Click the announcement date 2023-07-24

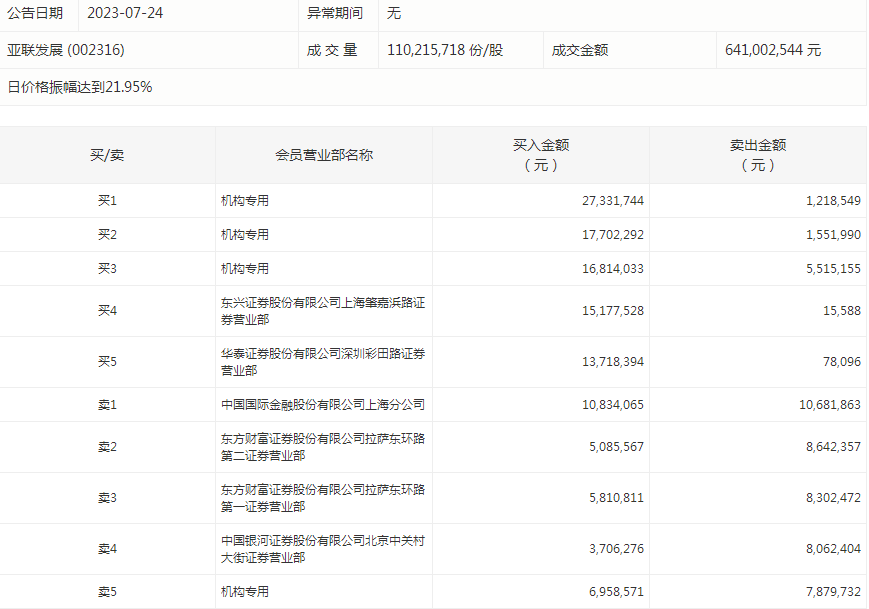125,13
